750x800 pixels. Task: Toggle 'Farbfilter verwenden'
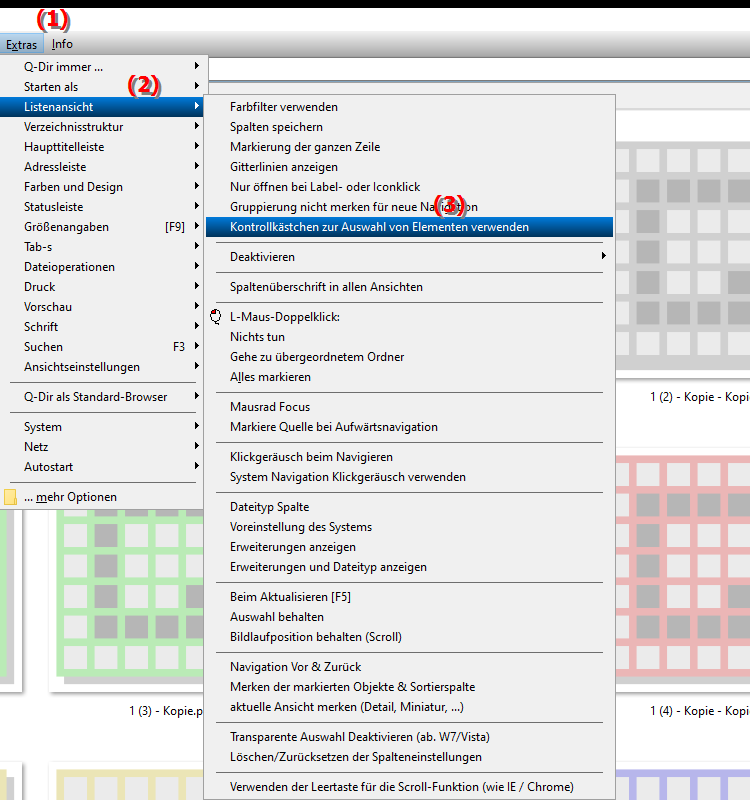pyautogui.click(x=409, y=107)
